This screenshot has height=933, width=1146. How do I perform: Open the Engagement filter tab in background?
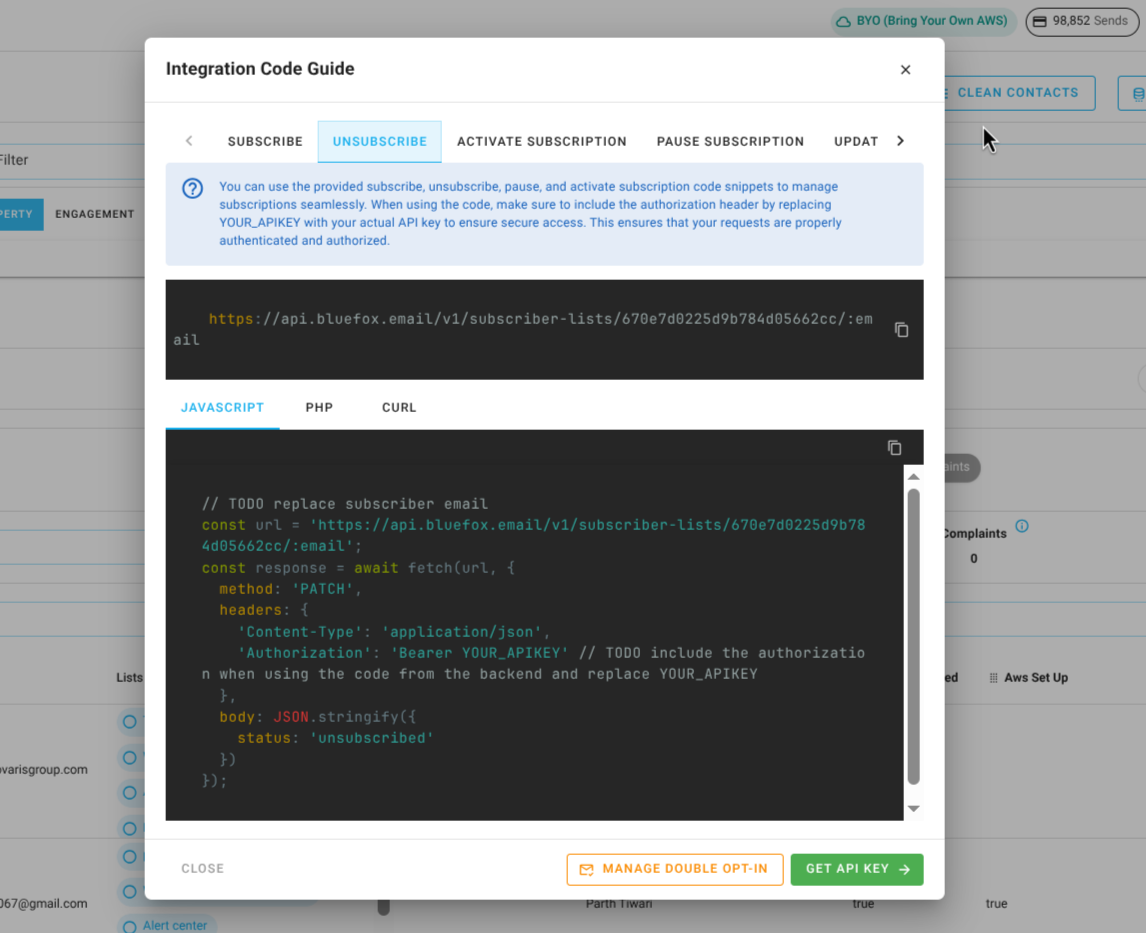[x=94, y=214]
